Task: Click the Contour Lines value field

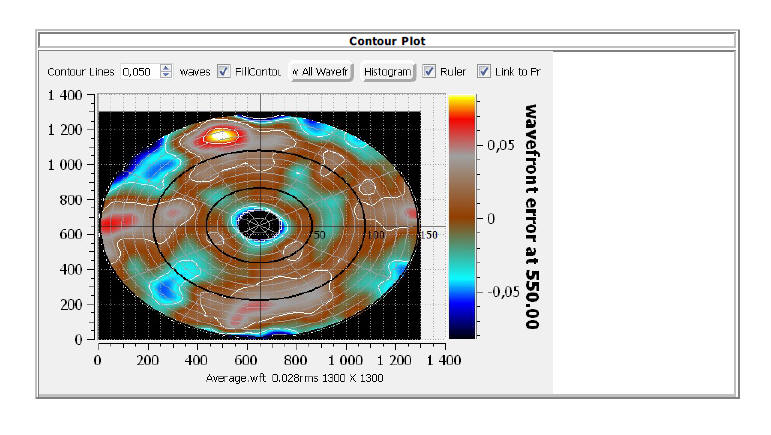Action: 140,72
